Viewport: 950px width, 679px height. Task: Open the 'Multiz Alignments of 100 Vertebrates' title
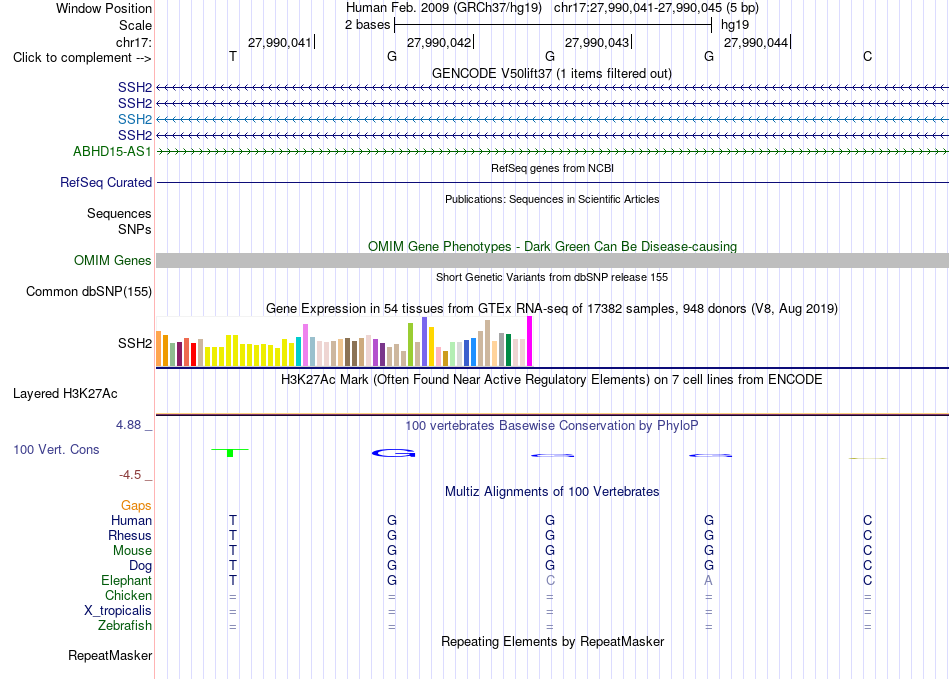pyautogui.click(x=552, y=491)
